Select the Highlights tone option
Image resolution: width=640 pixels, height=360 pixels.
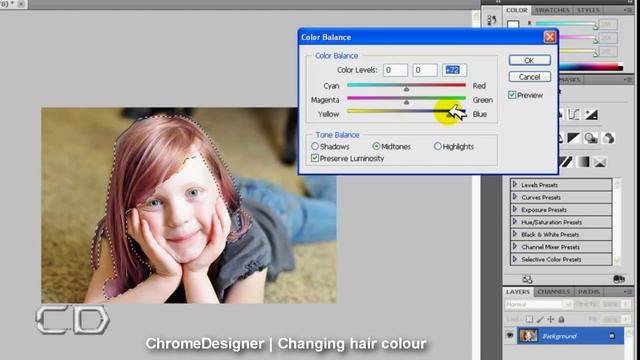[x=438, y=146]
